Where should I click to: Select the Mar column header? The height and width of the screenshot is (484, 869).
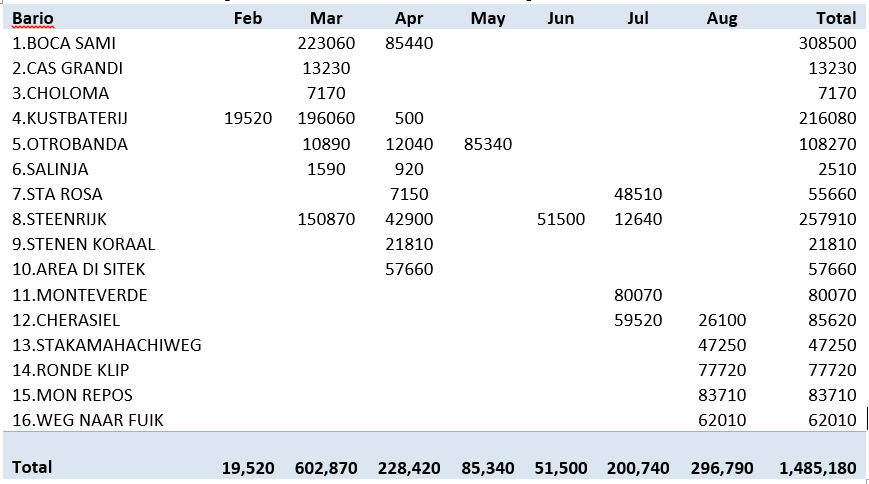[x=326, y=18]
